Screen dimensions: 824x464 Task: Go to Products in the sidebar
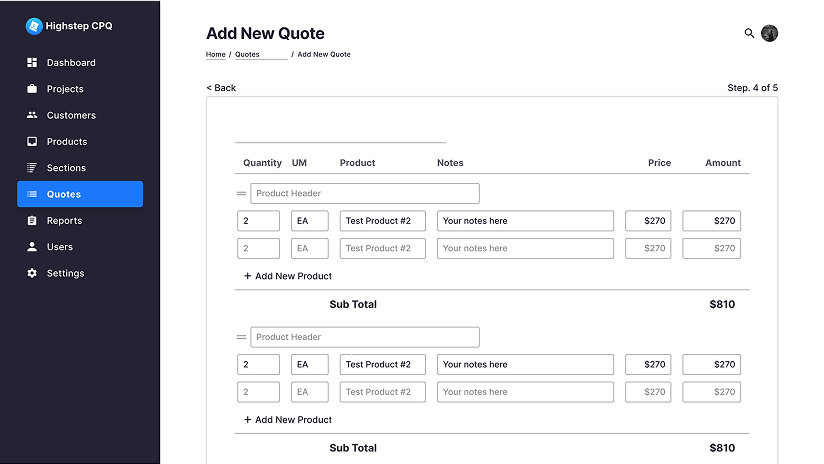(x=66, y=142)
